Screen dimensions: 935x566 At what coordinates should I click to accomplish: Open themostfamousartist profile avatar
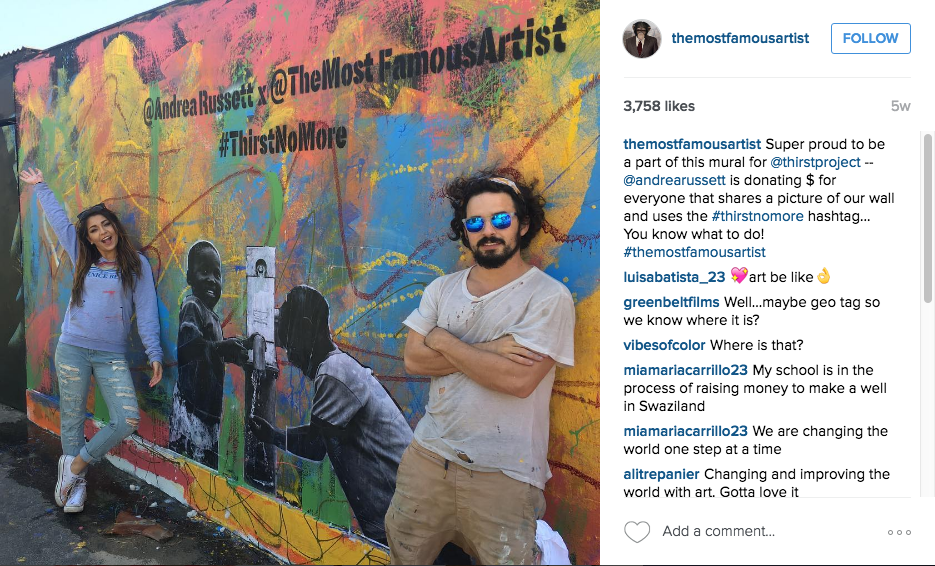pyautogui.click(x=642, y=39)
